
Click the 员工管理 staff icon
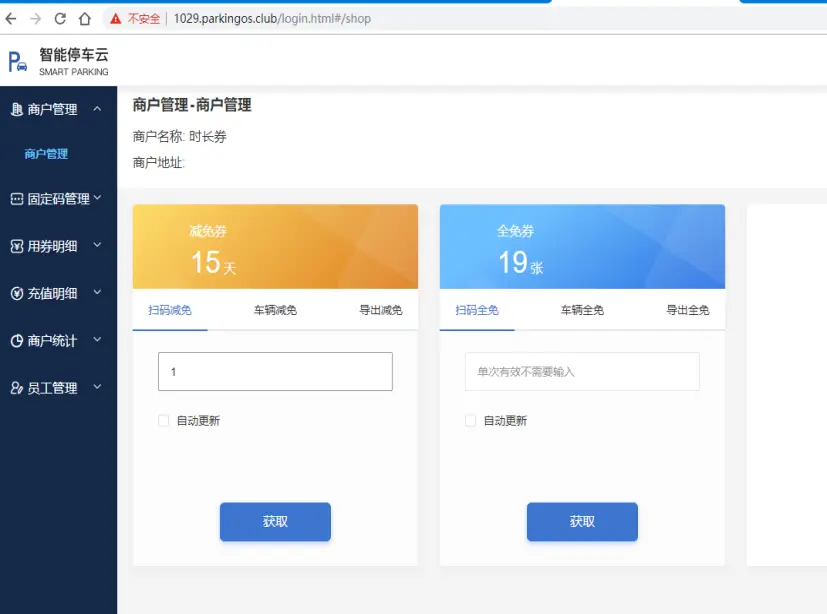(x=16, y=388)
